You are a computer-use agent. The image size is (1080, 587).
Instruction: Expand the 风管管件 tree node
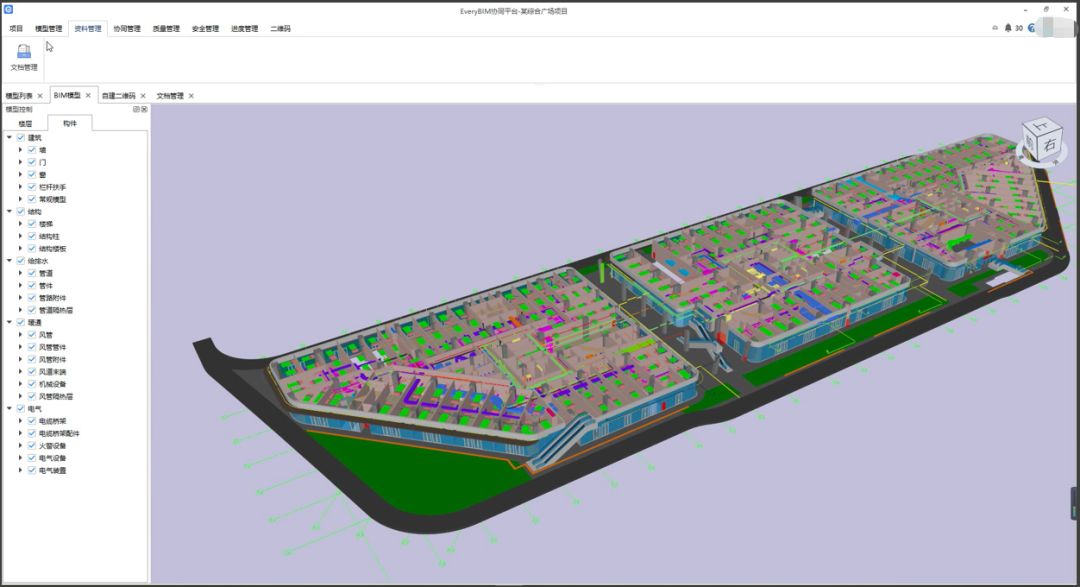coord(21,347)
